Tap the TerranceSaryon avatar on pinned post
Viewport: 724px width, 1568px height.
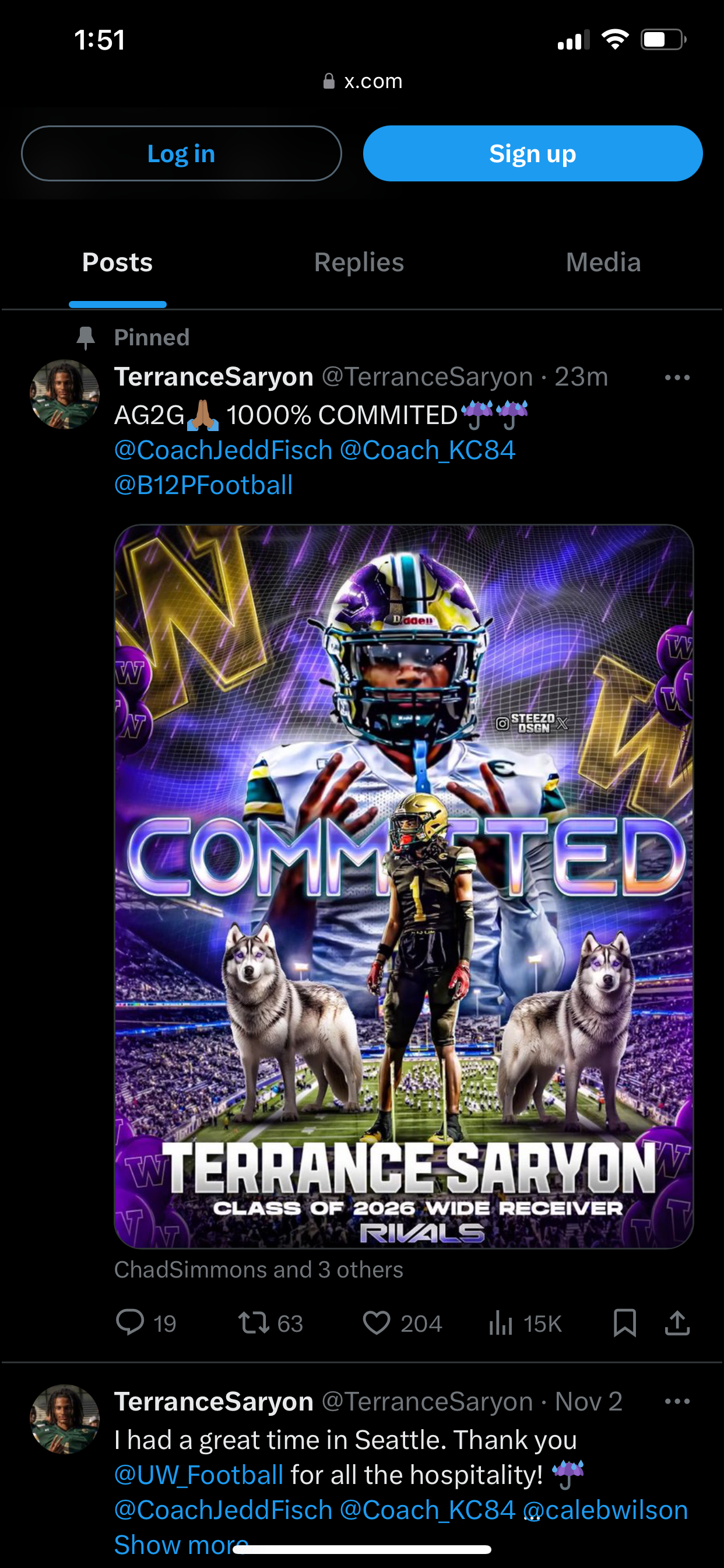[65, 394]
